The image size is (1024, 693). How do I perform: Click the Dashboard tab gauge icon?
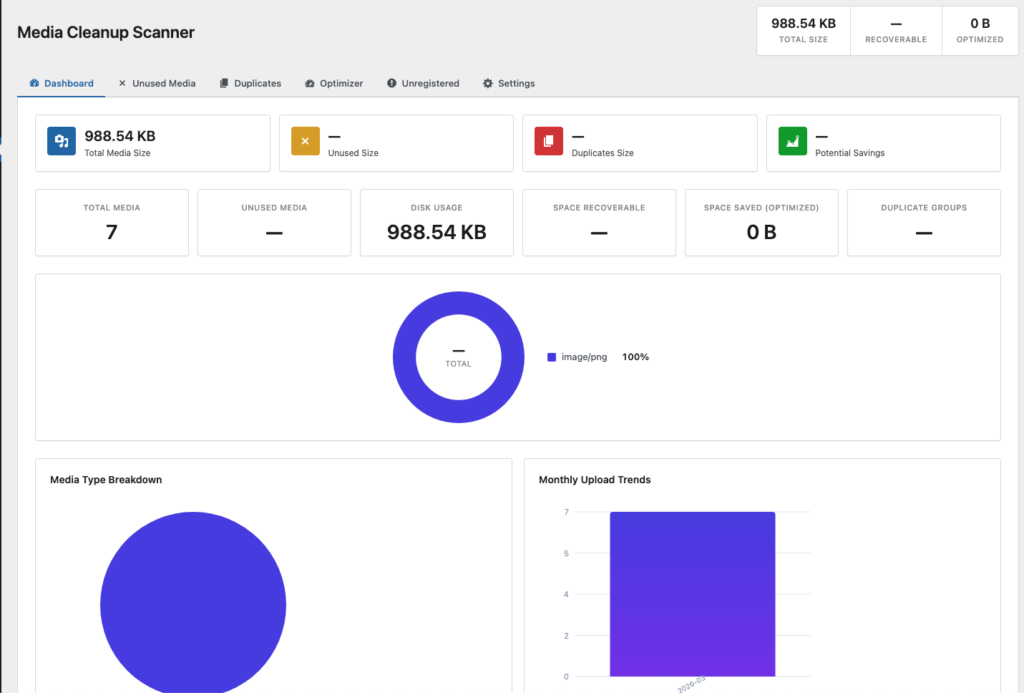click(x=34, y=83)
